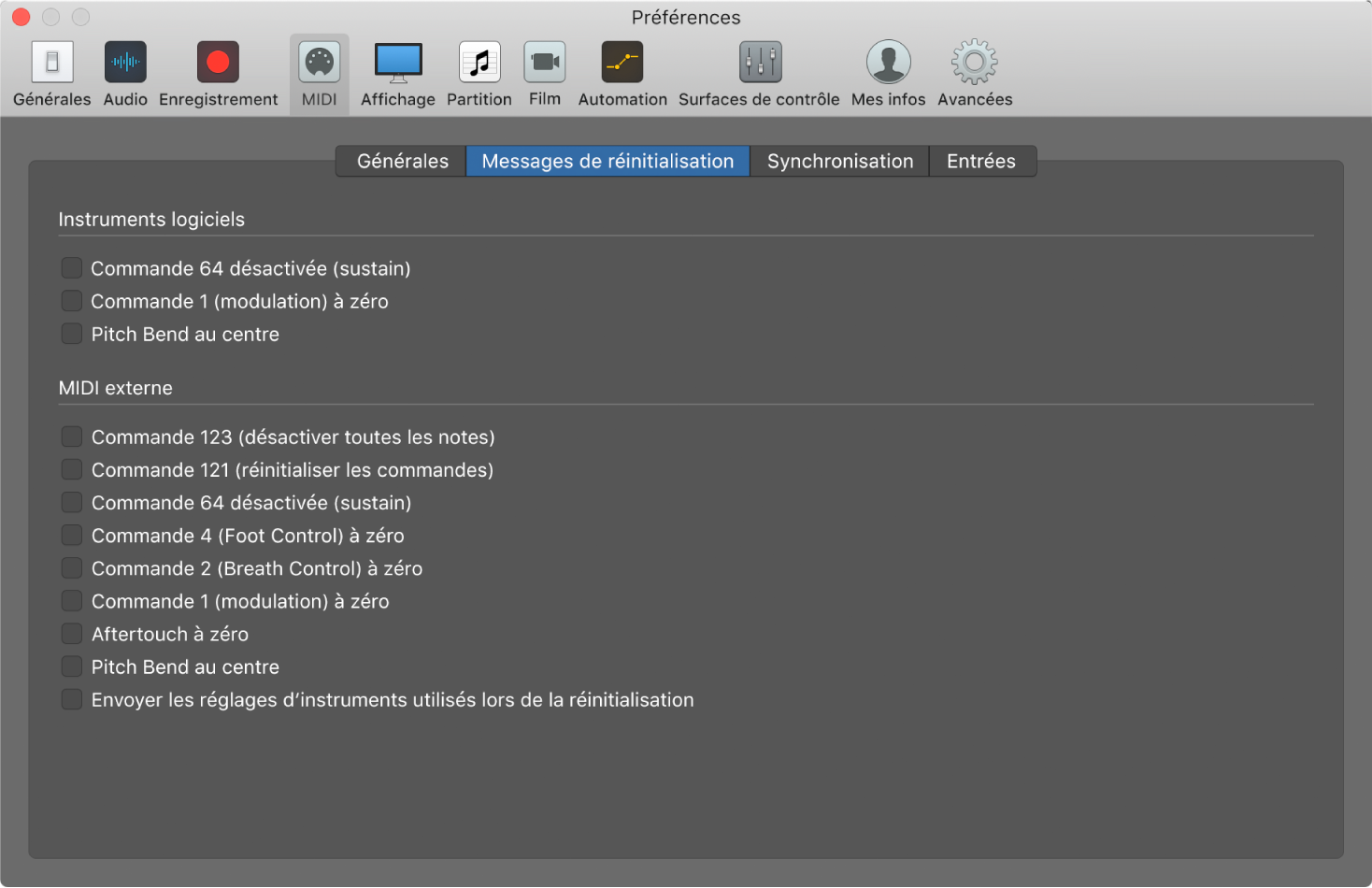Enable Envoyer les réglages d'instruments utilisés checkbox
This screenshot has height=888, width=1372.
coord(72,699)
